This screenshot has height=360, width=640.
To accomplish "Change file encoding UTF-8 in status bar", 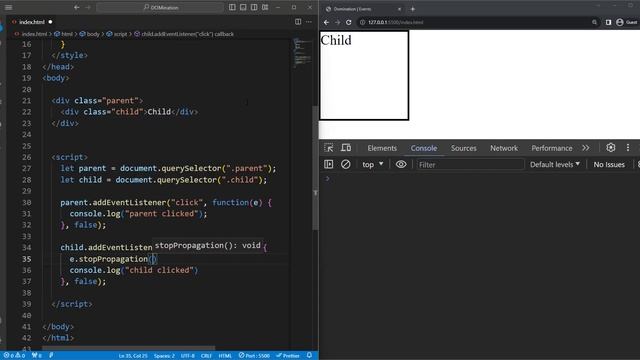I will [x=188, y=356].
